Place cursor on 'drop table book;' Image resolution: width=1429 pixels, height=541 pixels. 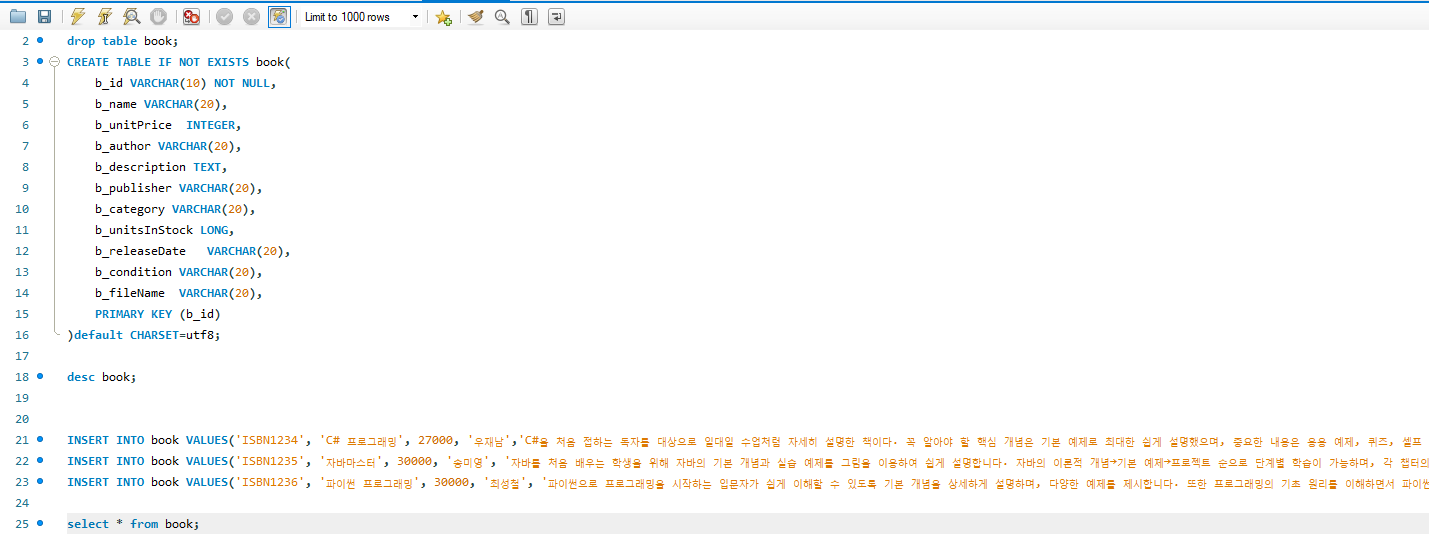[x=122, y=41]
